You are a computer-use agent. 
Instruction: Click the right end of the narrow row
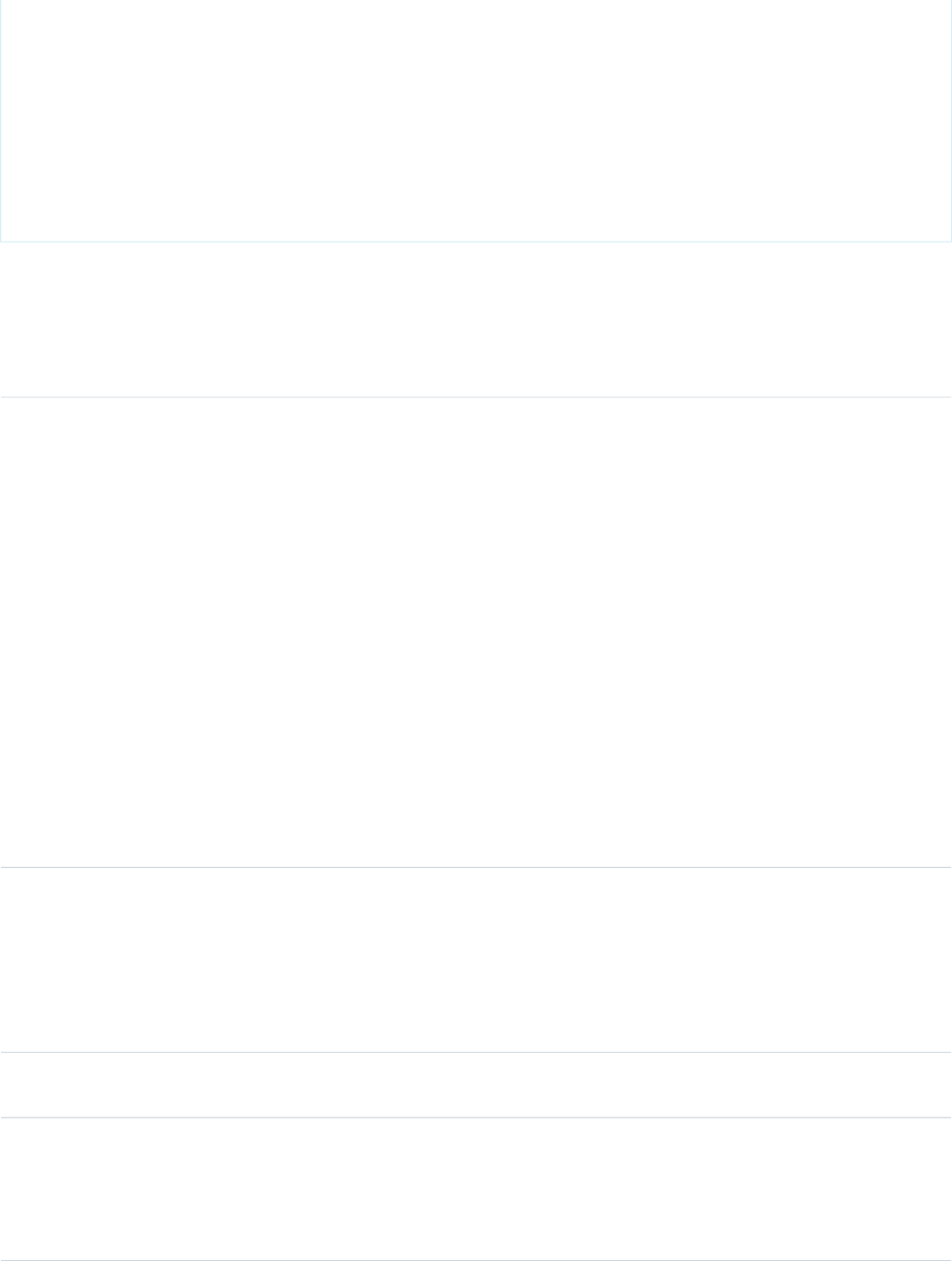click(932, 1085)
